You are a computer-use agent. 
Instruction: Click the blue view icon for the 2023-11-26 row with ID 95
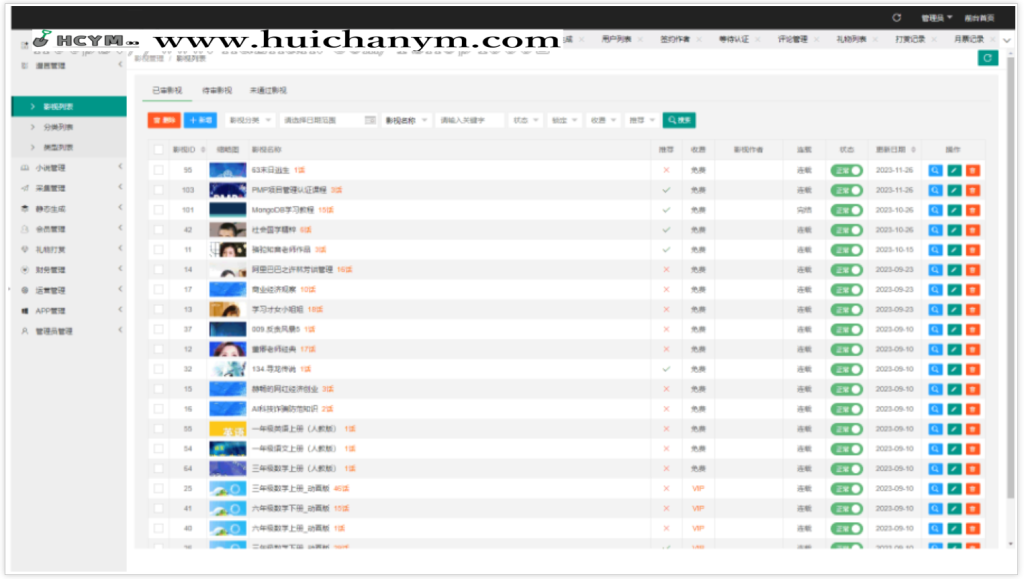coord(935,170)
